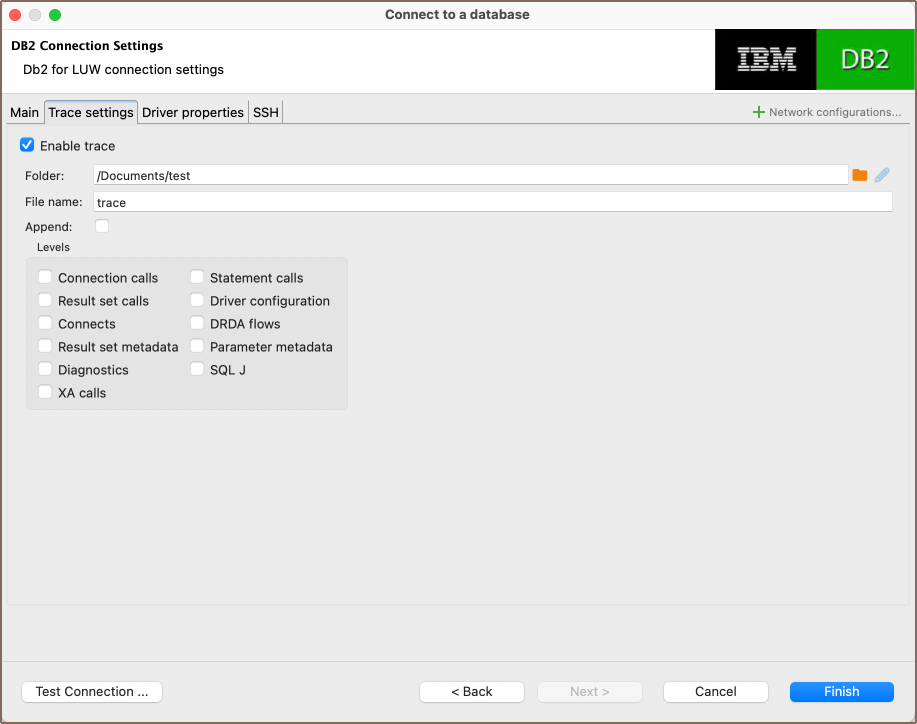This screenshot has height=724, width=917.
Task: Go to the SSH tab
Action: (266, 113)
